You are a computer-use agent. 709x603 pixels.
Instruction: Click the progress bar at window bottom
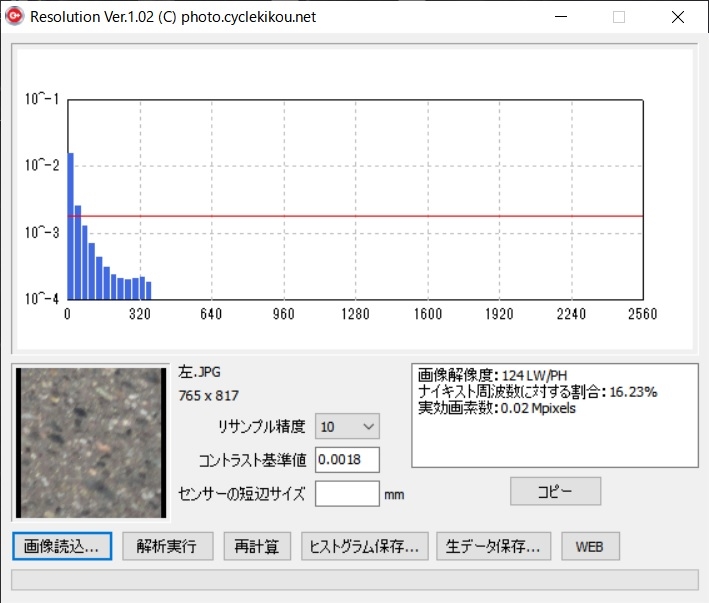(355, 580)
